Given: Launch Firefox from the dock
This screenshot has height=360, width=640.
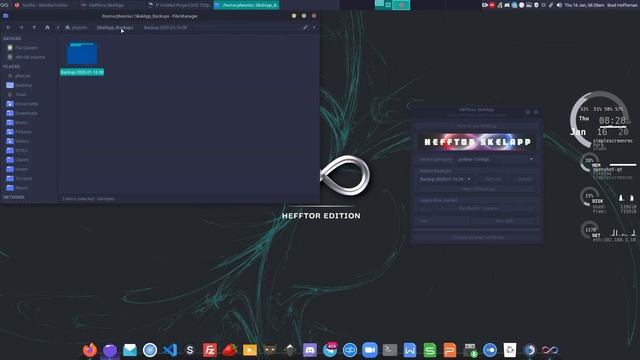Looking at the screenshot, I should click(x=90, y=350).
